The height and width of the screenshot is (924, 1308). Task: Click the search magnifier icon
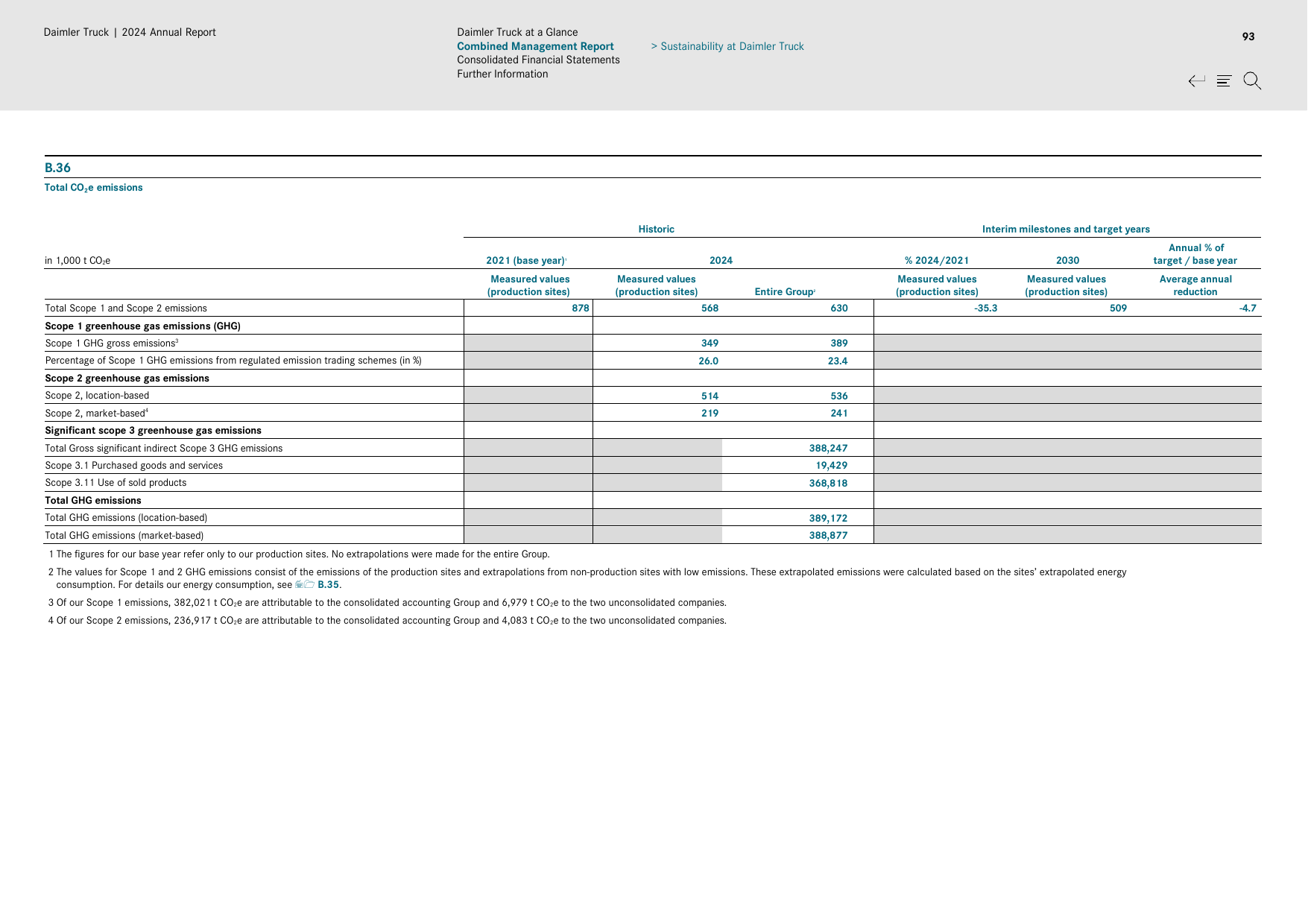[1252, 80]
